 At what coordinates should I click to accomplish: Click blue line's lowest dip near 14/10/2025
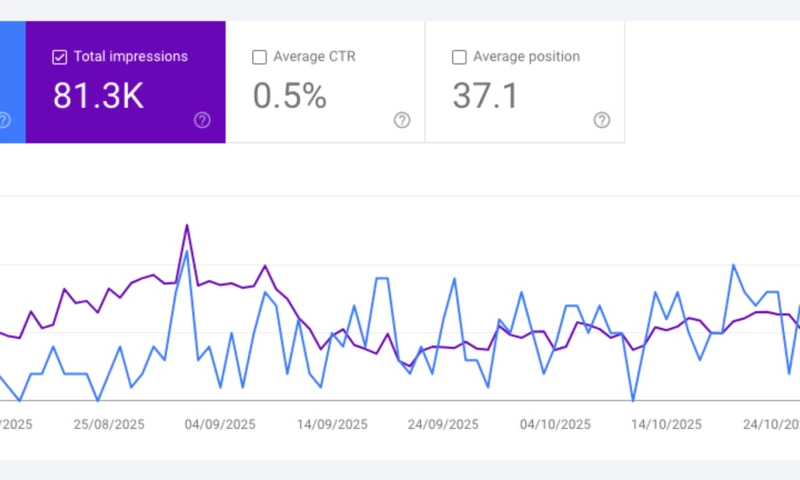(x=633, y=400)
